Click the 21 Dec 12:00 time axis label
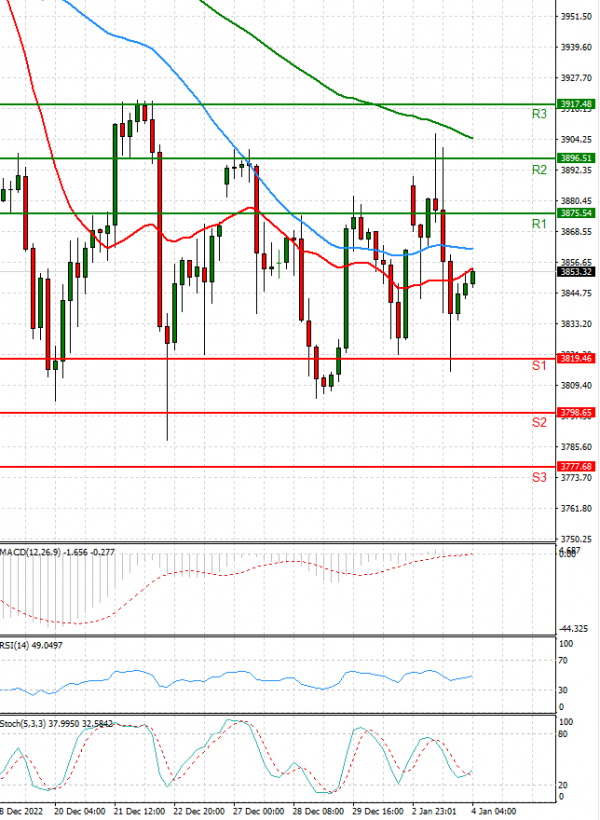600x820 pixels. [x=140, y=812]
